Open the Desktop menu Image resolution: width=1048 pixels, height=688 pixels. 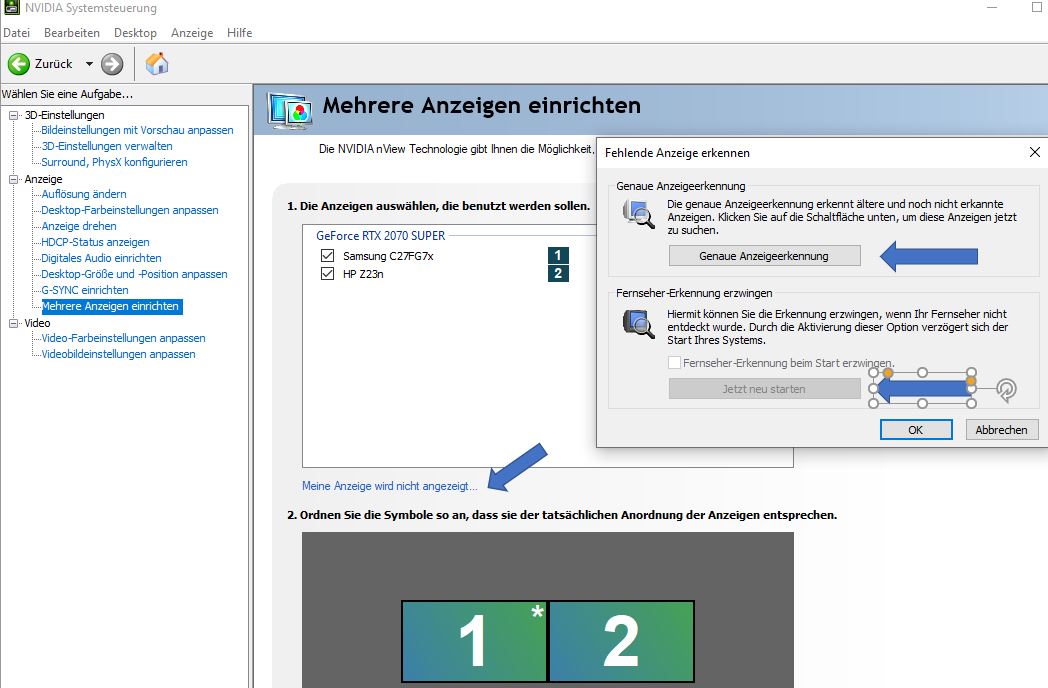135,33
